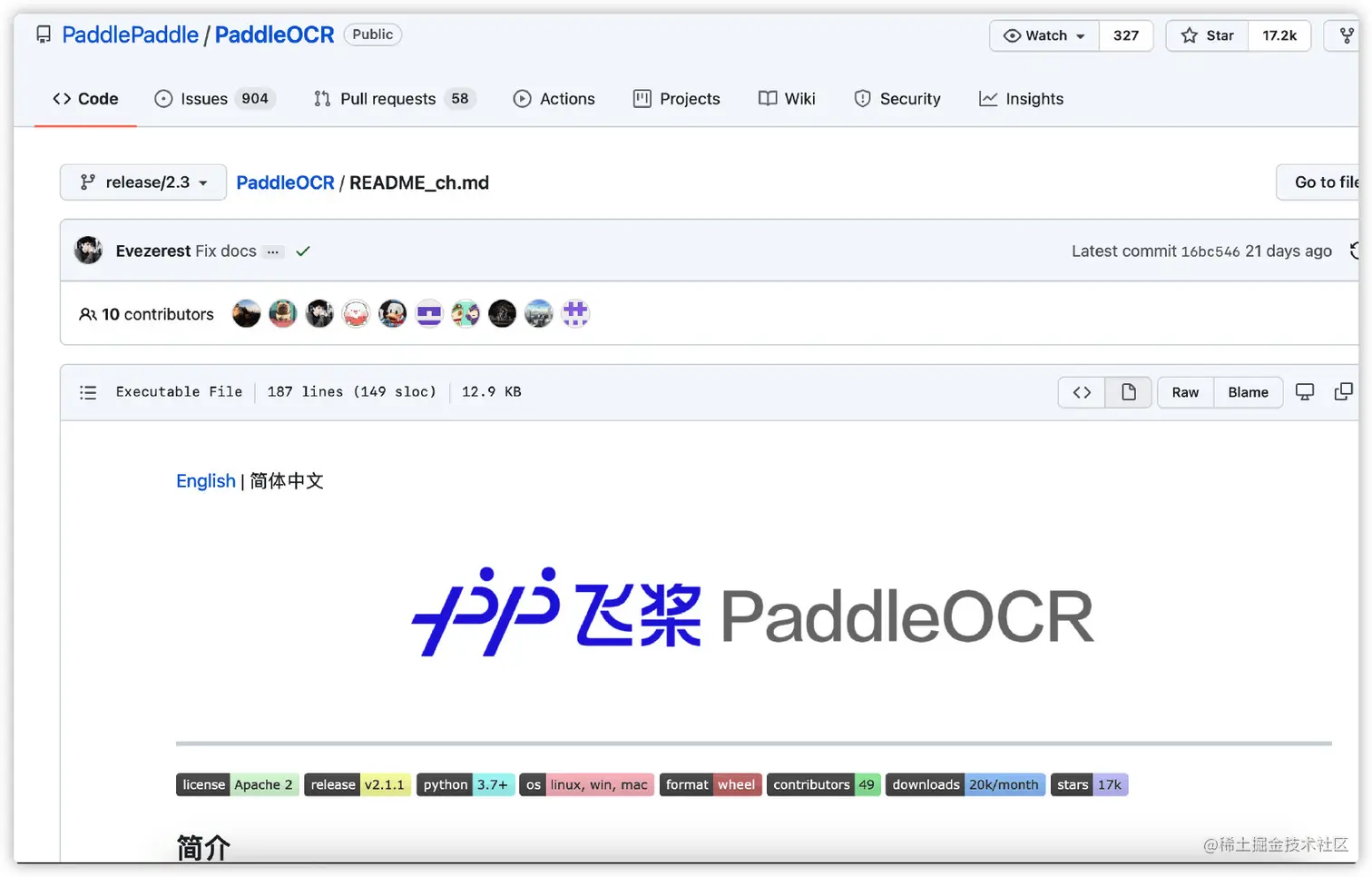Viewport: 1372px width, 877px height.
Task: Click the Public visibility label
Action: (373, 34)
